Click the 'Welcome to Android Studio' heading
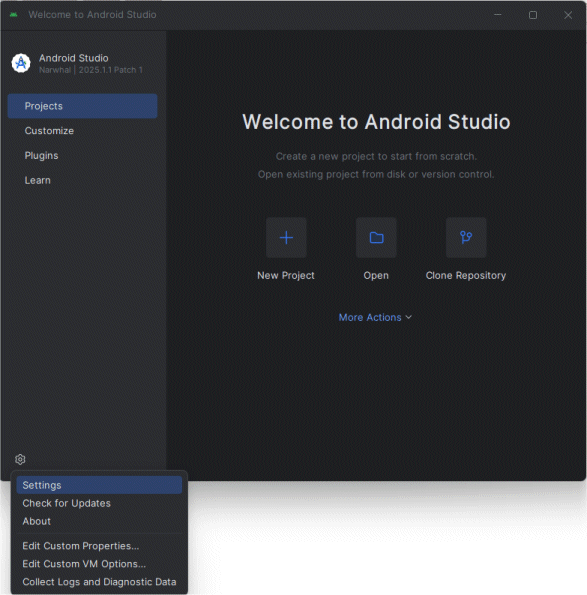The width and height of the screenshot is (587, 595). click(x=376, y=122)
